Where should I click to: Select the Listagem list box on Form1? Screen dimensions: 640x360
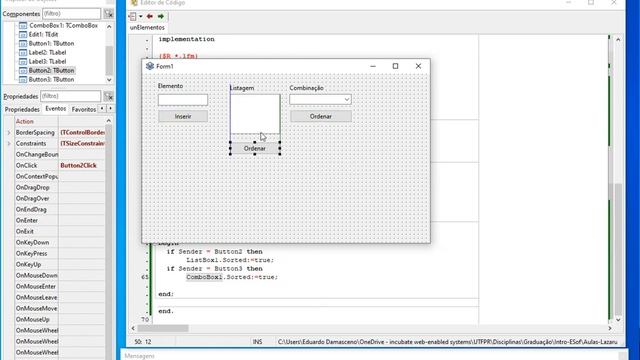pyautogui.click(x=255, y=114)
